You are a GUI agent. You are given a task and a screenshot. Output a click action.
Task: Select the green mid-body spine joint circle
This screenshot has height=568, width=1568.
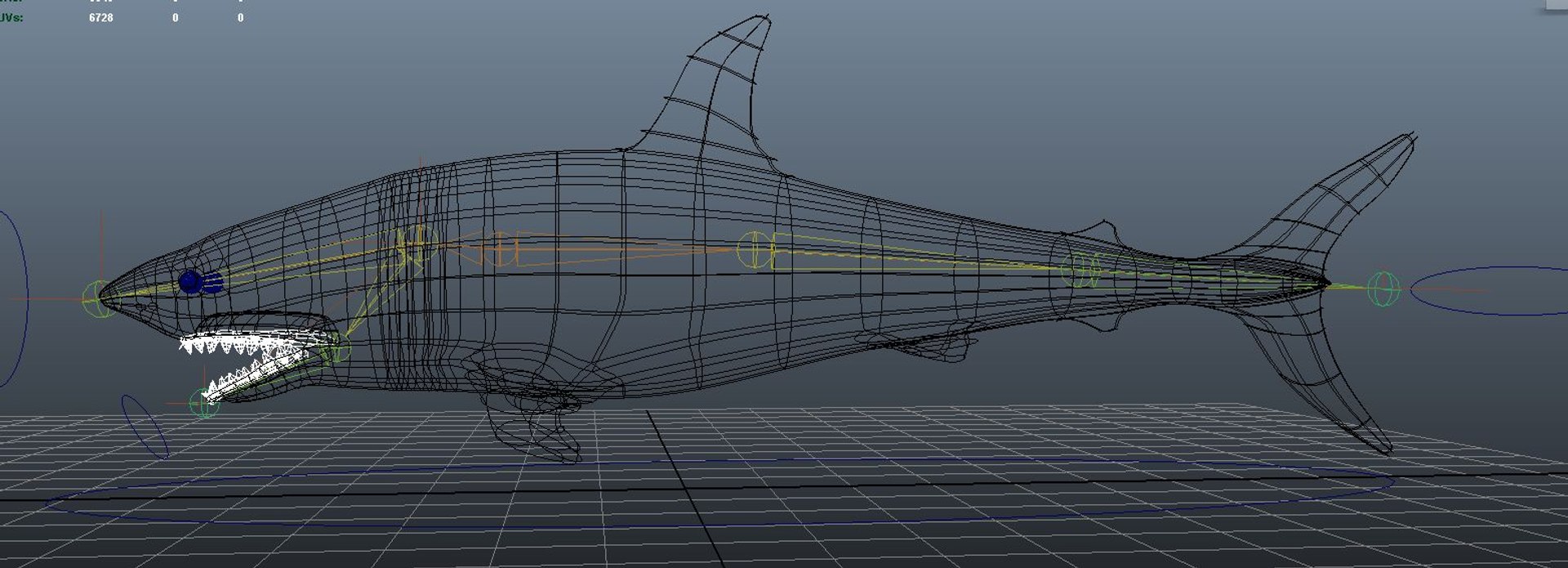(x=754, y=249)
